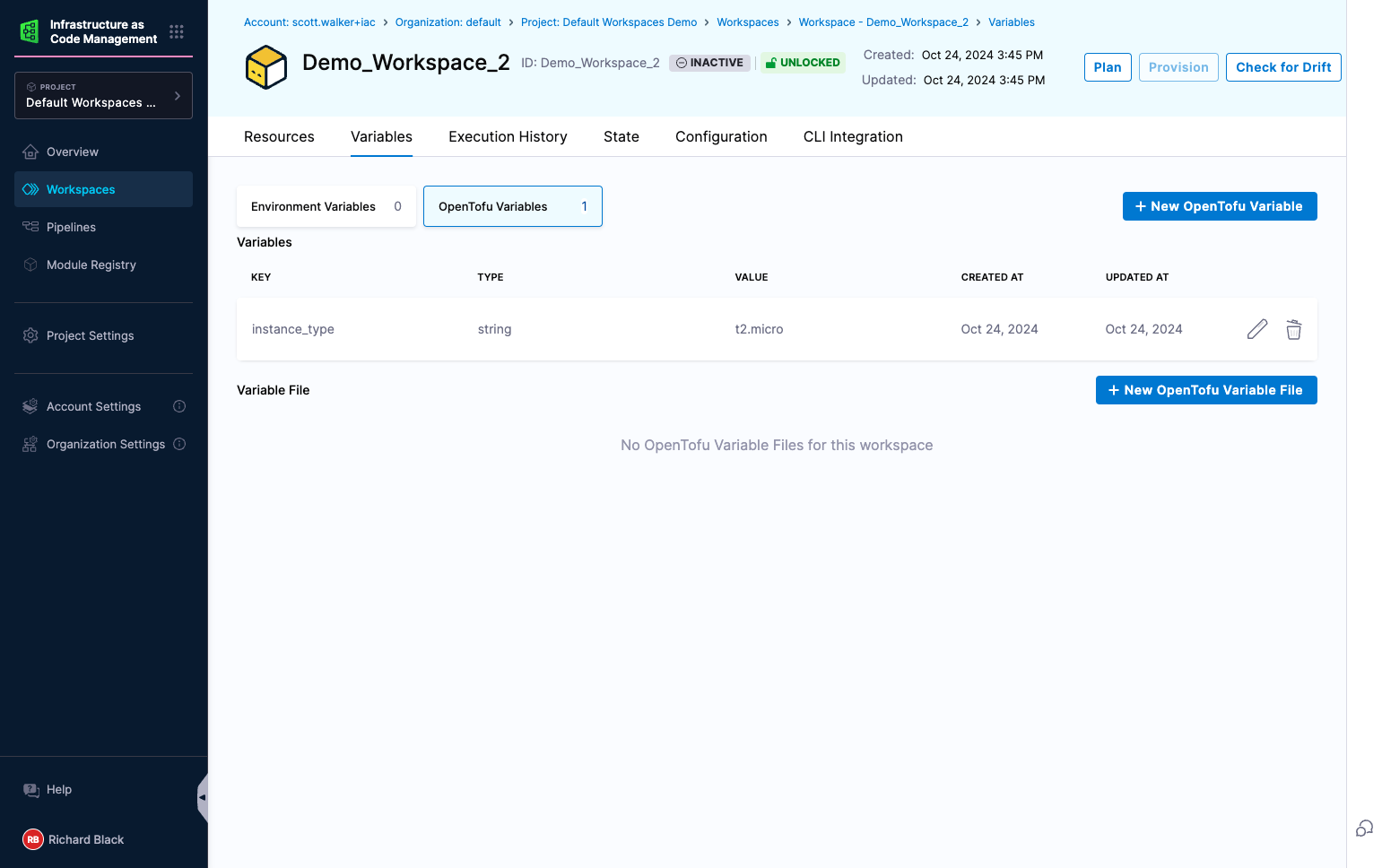Click the Provision button

(x=1178, y=67)
